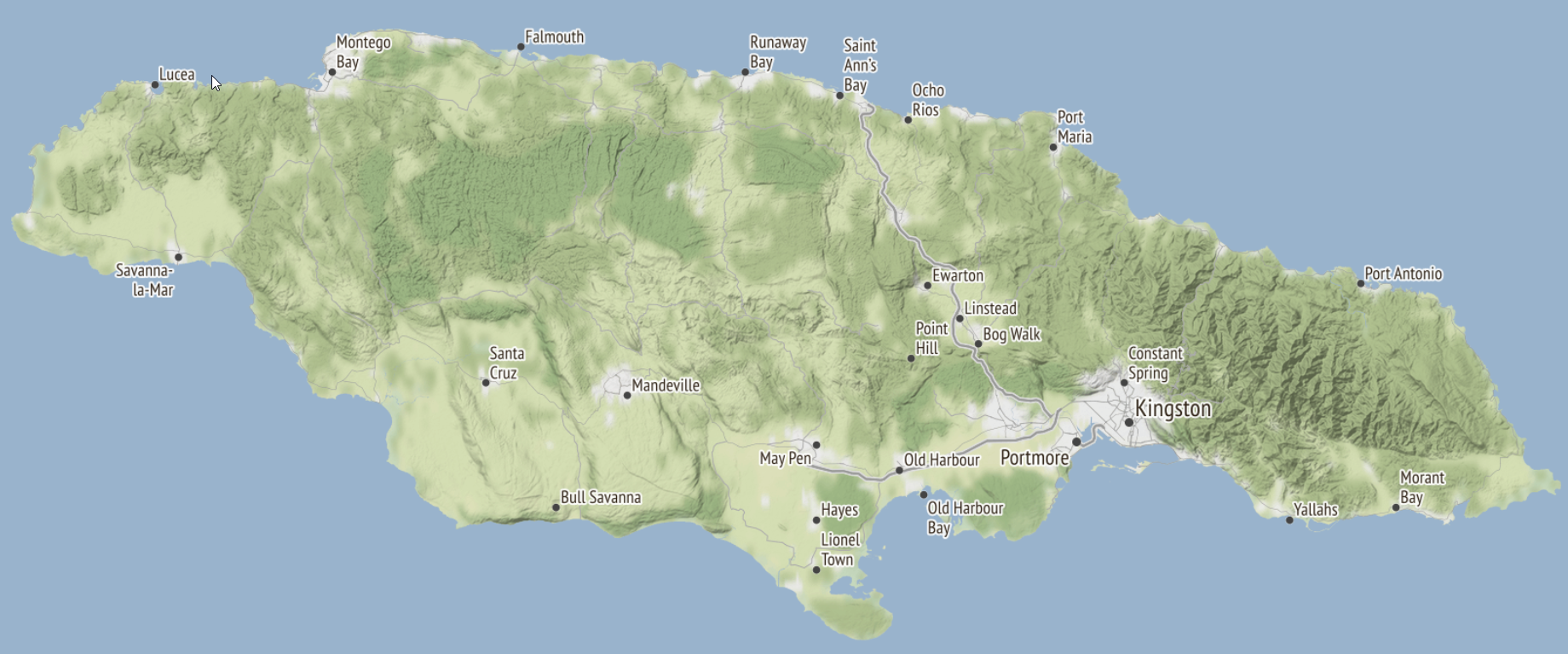Select the Morant Bay marker dot
This screenshot has height=654, width=1568.
pyautogui.click(x=1396, y=507)
